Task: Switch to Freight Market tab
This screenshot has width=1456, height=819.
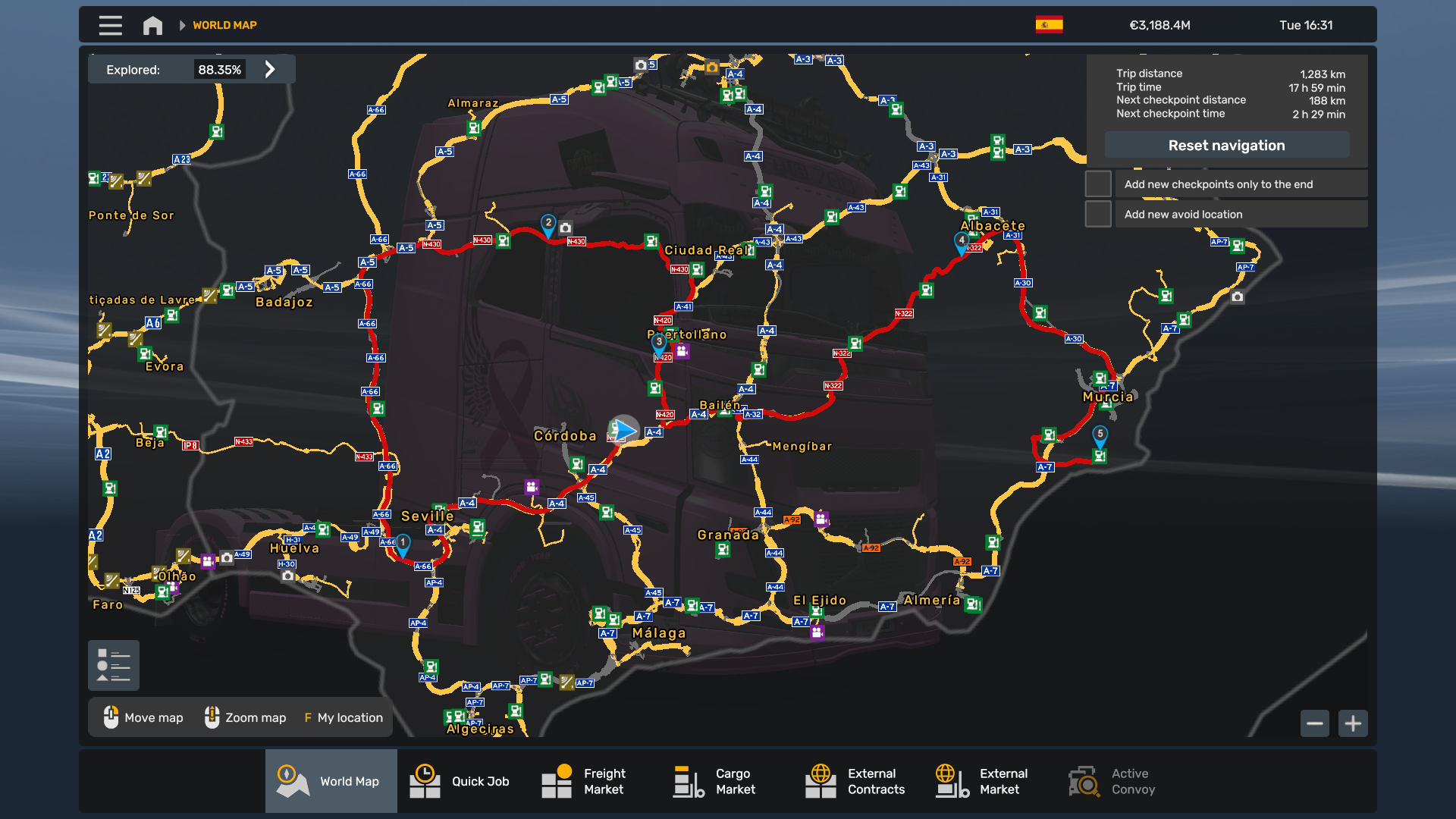Action: 584,781
